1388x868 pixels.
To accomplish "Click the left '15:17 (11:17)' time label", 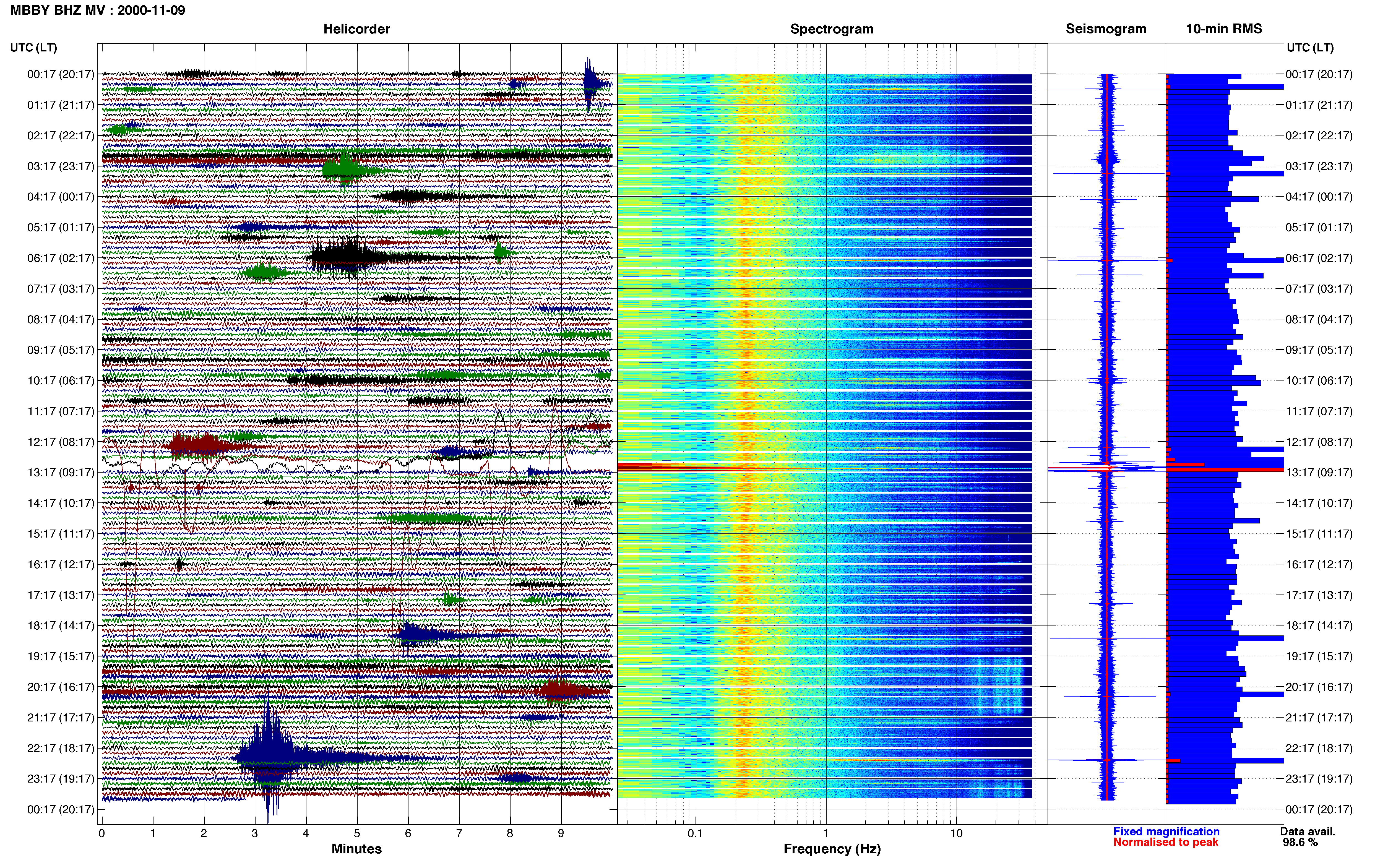I will tap(61, 533).
